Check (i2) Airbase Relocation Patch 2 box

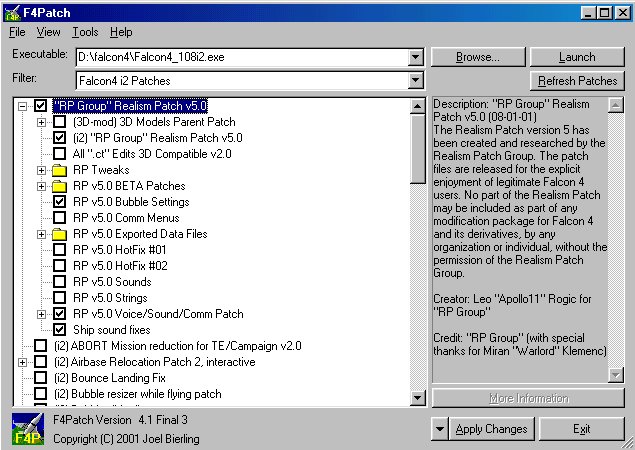pos(40,362)
